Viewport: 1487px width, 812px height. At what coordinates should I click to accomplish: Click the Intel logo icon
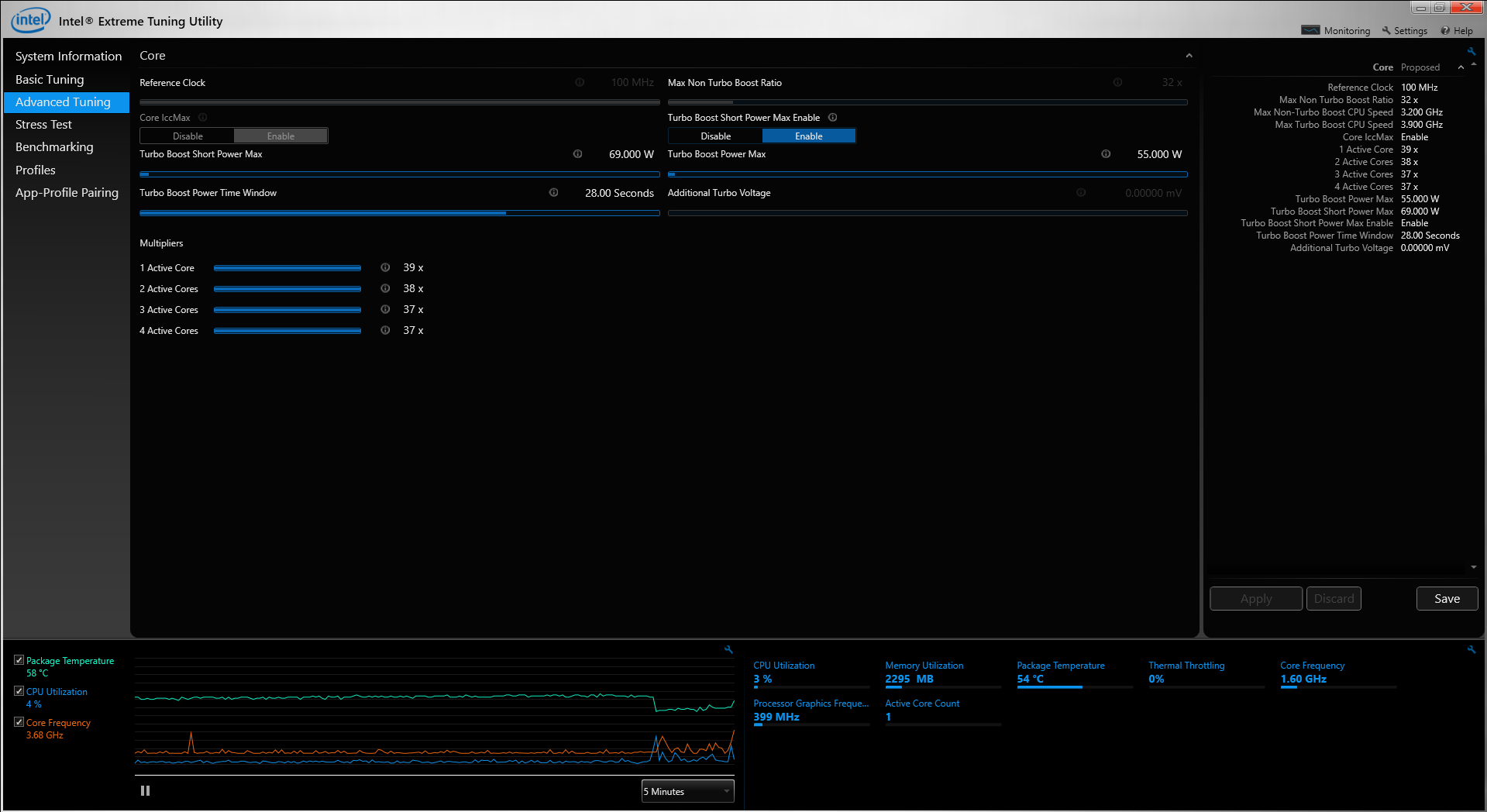[30, 20]
